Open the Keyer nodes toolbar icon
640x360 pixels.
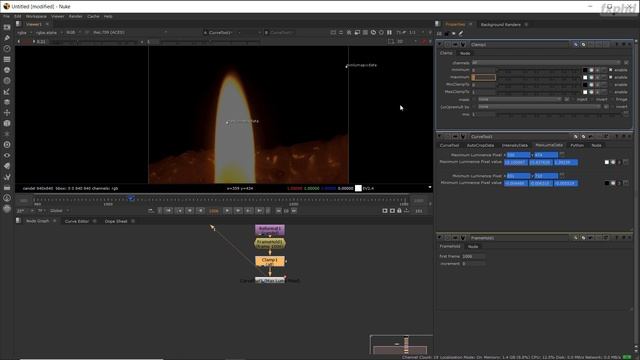[x=7, y=91]
